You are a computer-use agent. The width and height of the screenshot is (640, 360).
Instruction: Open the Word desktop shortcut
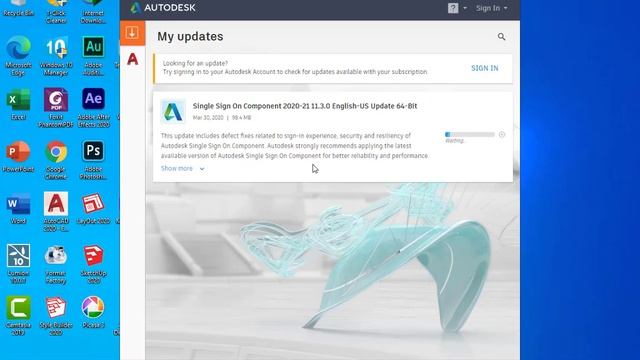(18, 209)
